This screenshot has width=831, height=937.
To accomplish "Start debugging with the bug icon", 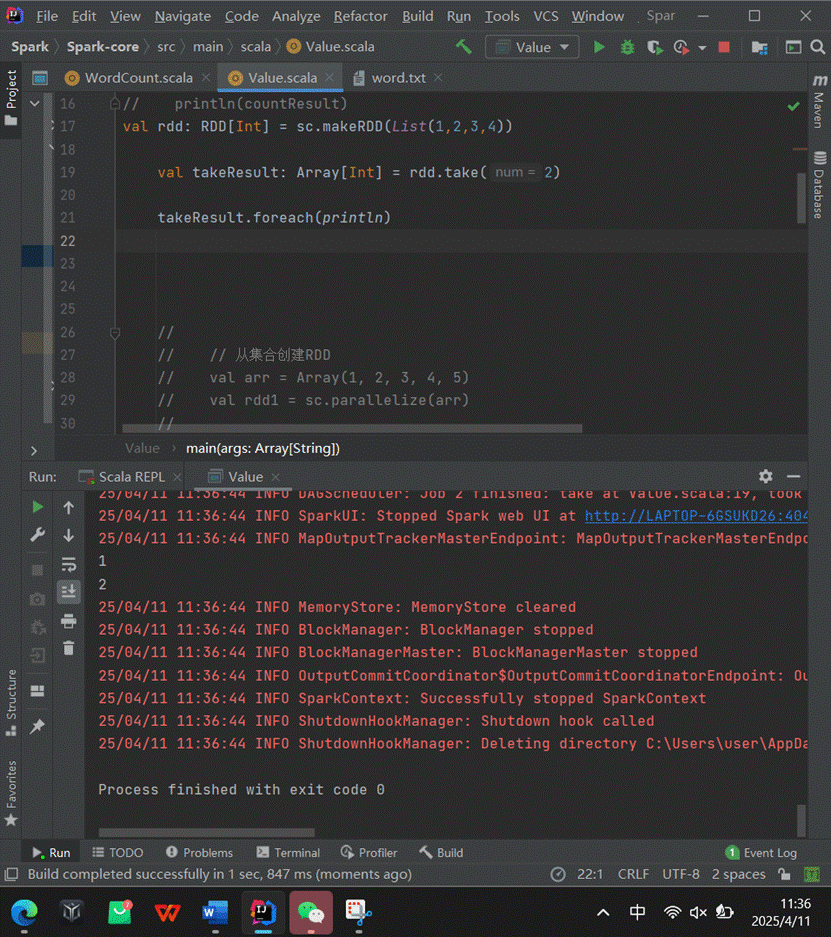I will 627,47.
